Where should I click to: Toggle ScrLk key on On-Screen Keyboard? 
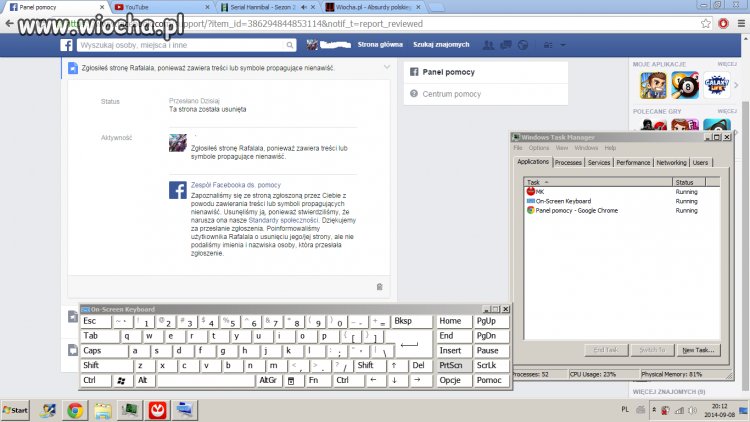[491, 366]
